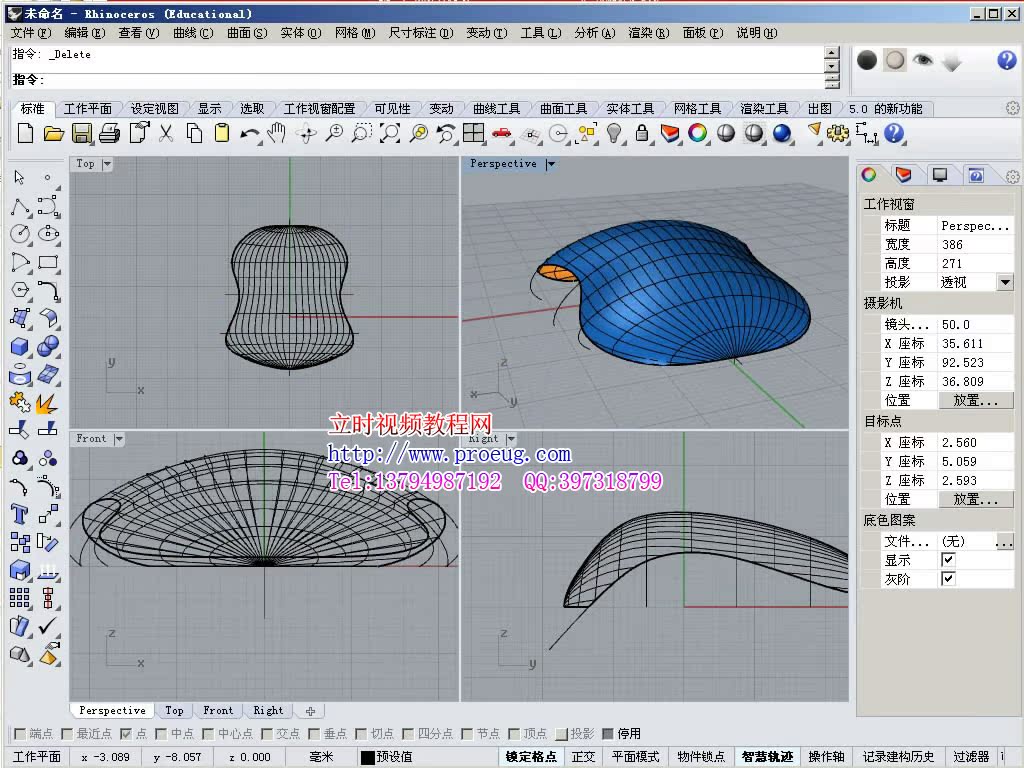Screen dimensions: 1024x768
Task: Copy selection with the Copy icon
Action: point(194,134)
